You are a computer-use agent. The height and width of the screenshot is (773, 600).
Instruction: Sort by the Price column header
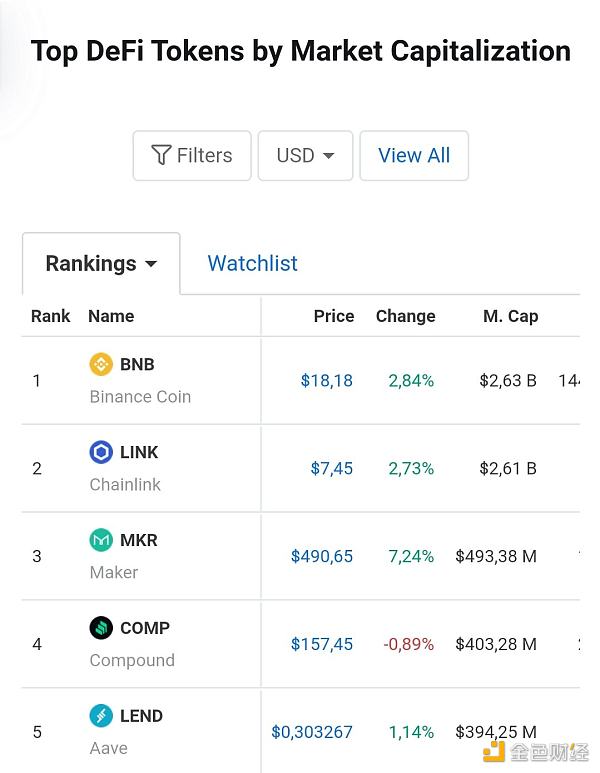tap(333, 316)
